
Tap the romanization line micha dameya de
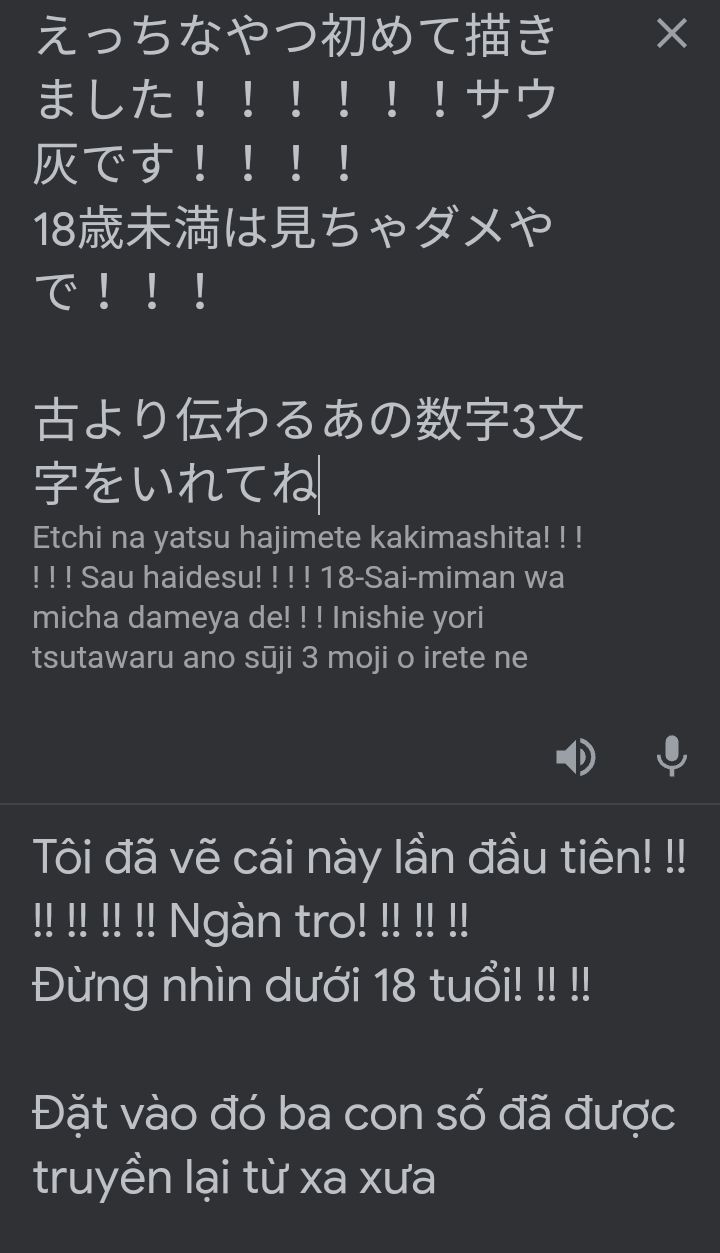(x=258, y=618)
